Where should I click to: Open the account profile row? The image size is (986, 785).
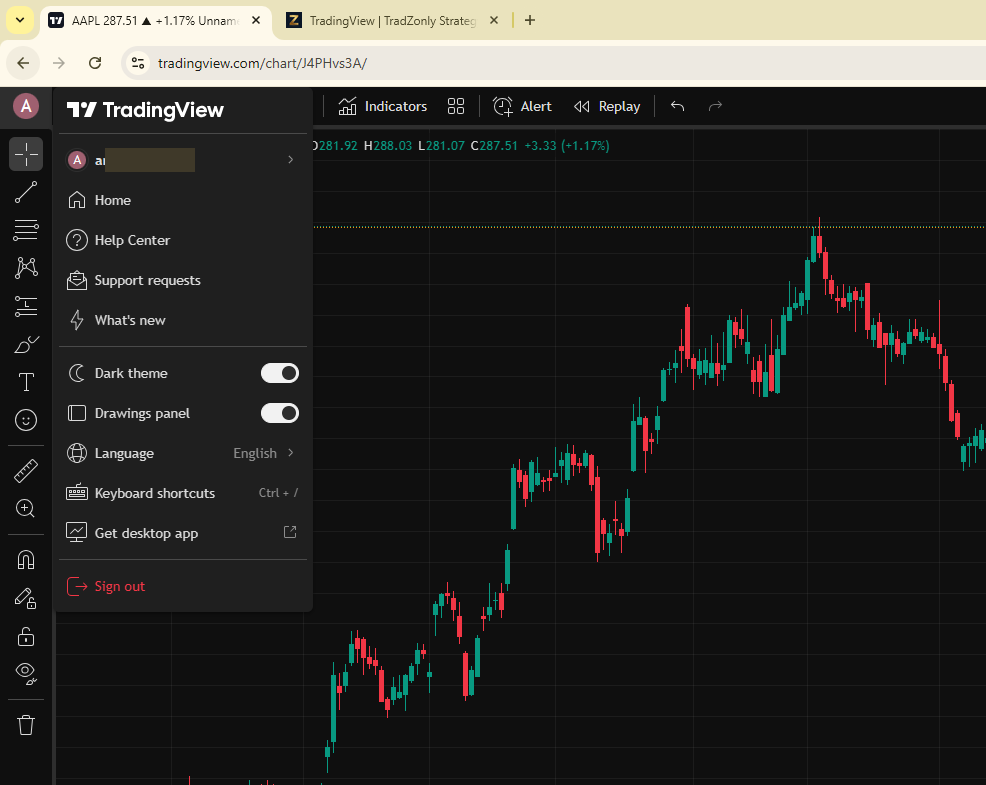tap(182, 160)
